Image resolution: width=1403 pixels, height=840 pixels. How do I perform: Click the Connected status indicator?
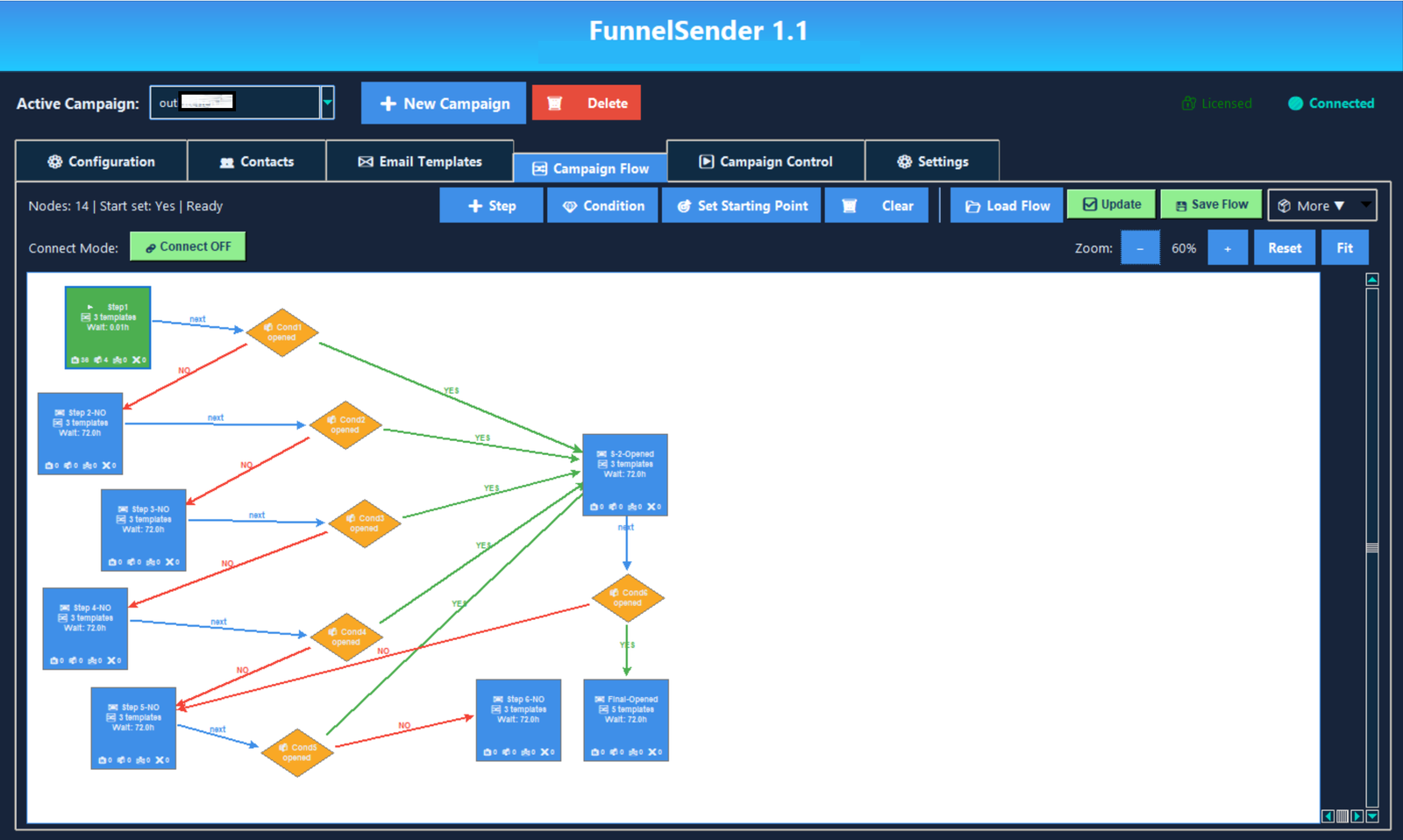coord(1330,103)
